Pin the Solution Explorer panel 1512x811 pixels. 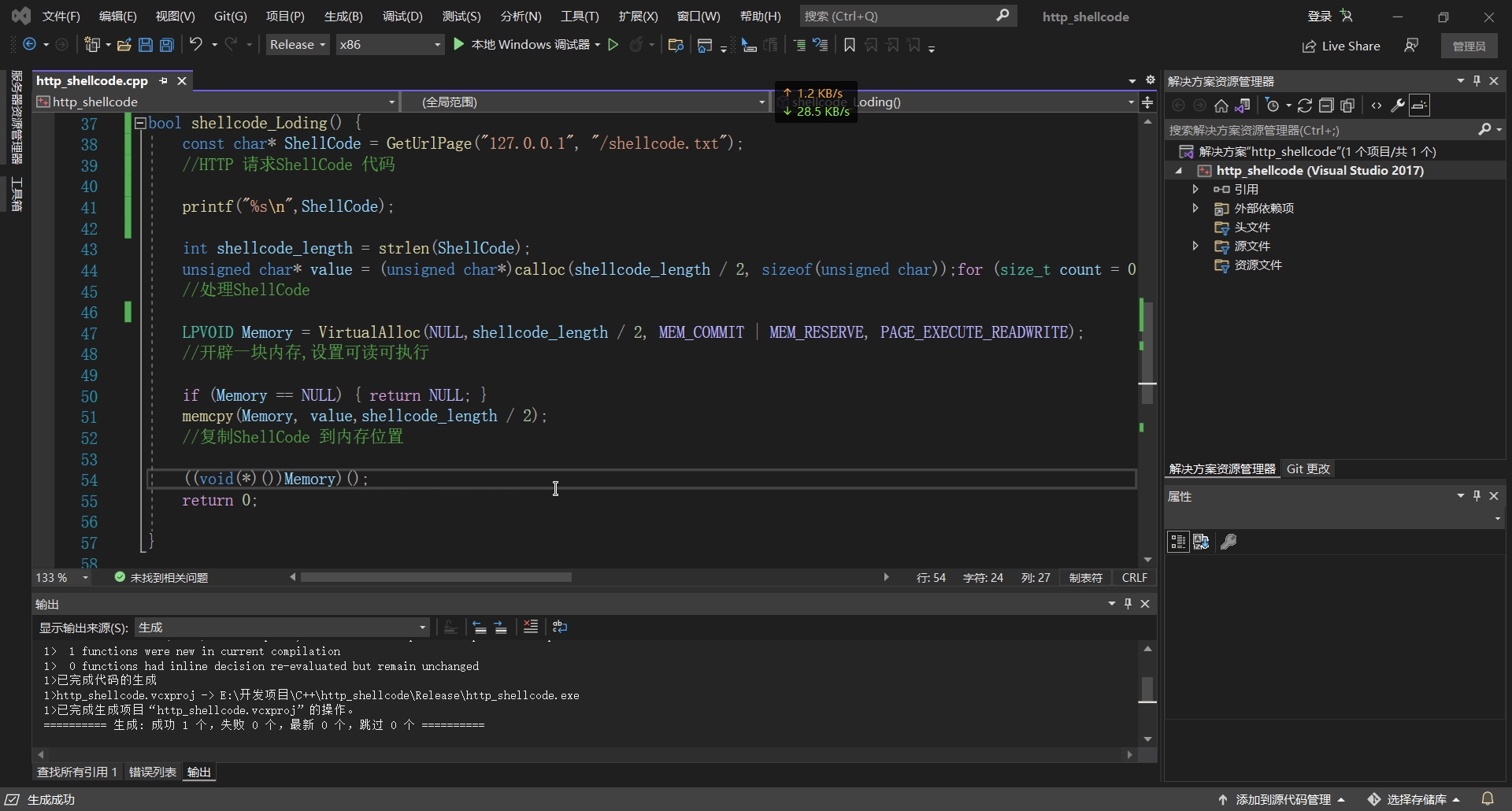click(1477, 81)
